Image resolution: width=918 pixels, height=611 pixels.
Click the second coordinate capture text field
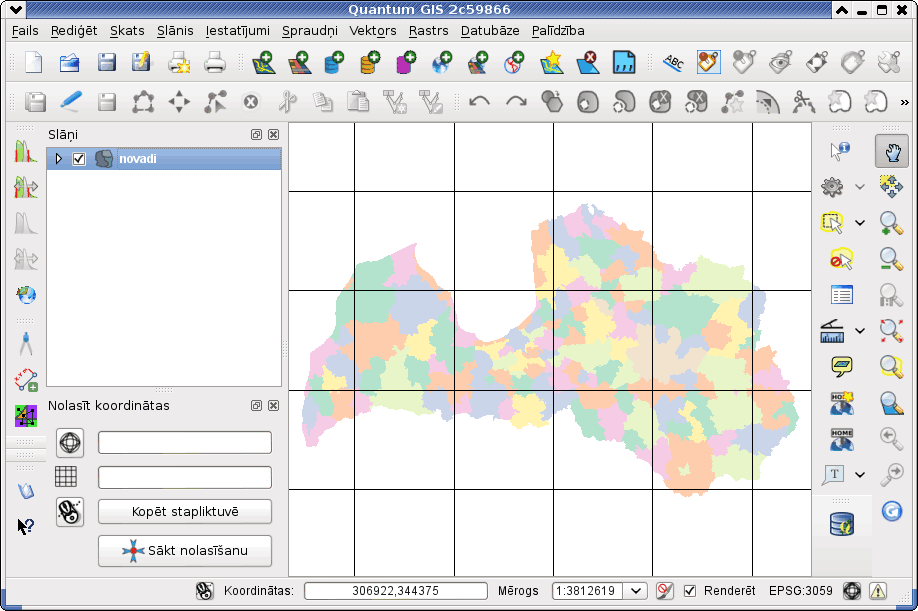pos(185,478)
